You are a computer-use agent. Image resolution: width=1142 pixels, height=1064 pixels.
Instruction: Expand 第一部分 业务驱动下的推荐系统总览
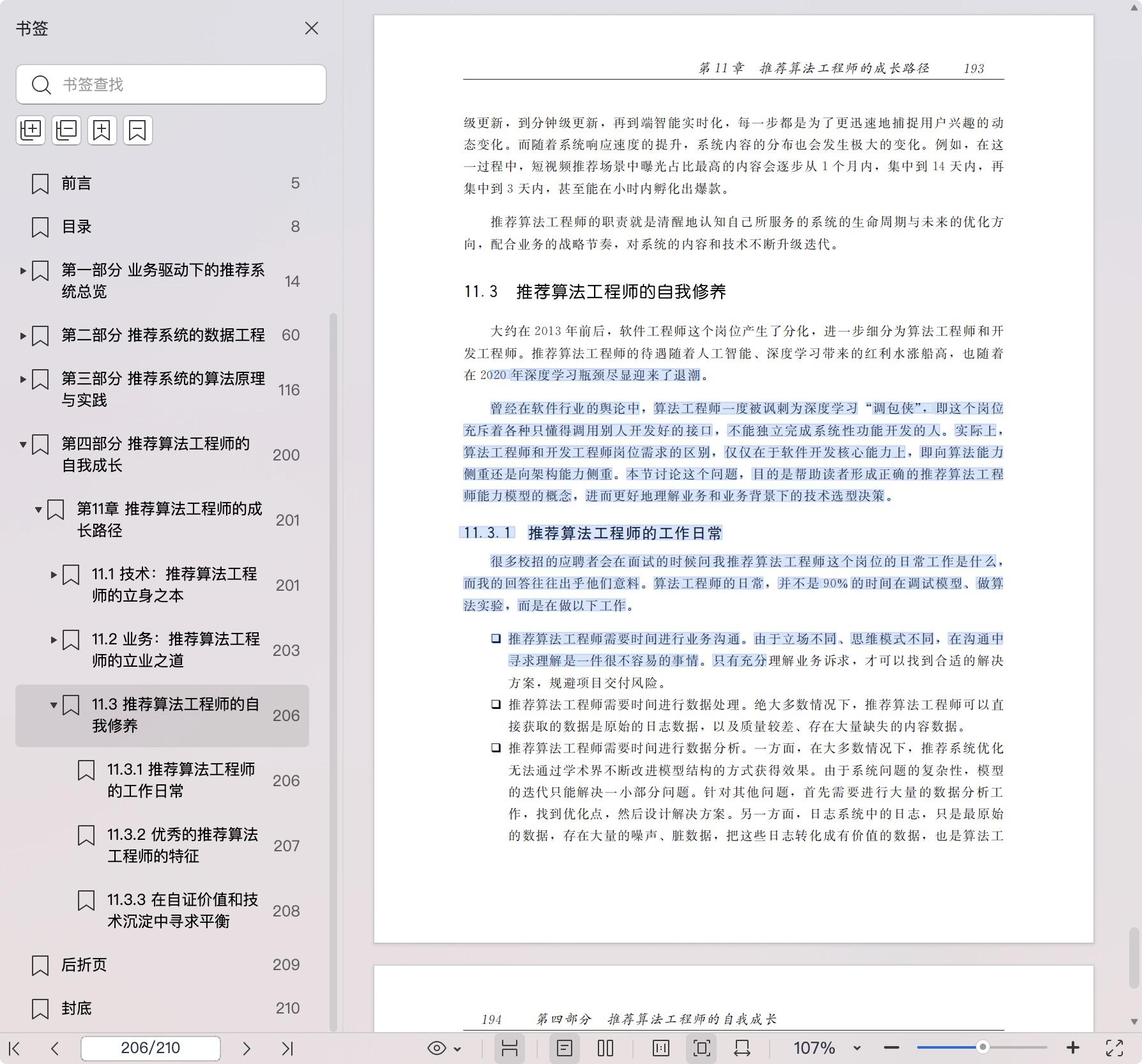tap(23, 271)
